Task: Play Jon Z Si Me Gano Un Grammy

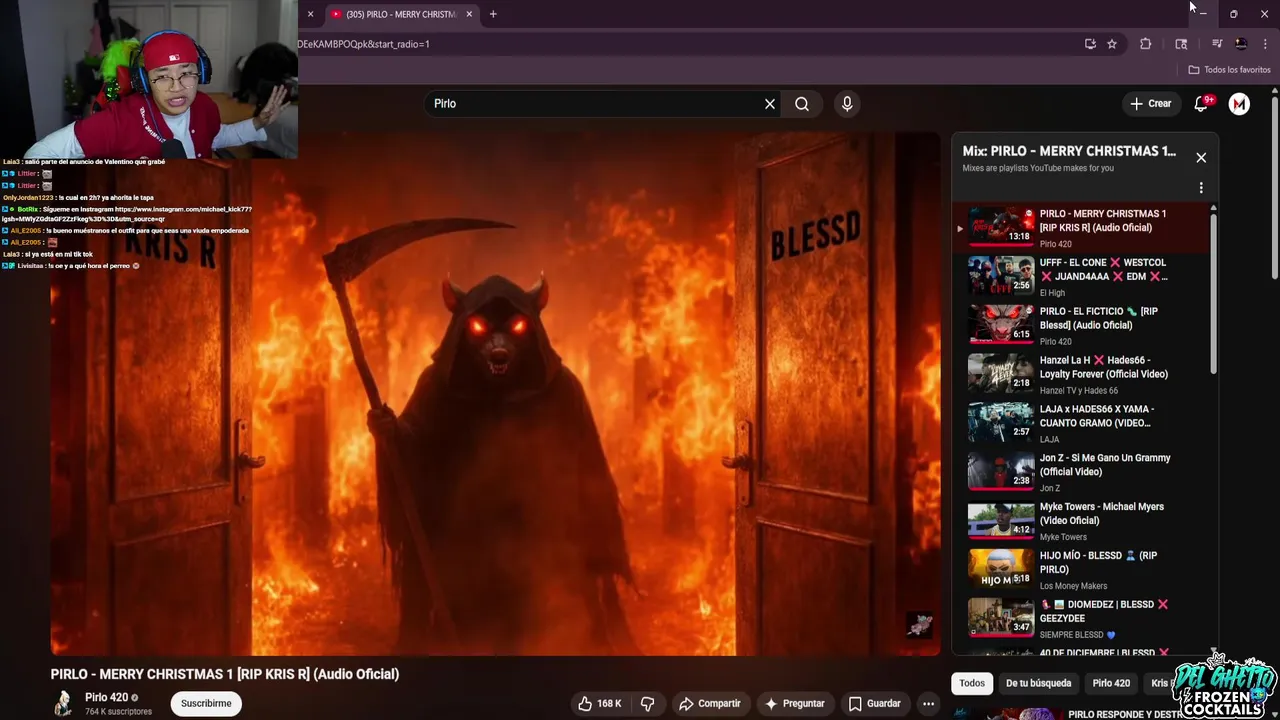Action: pos(1080,473)
